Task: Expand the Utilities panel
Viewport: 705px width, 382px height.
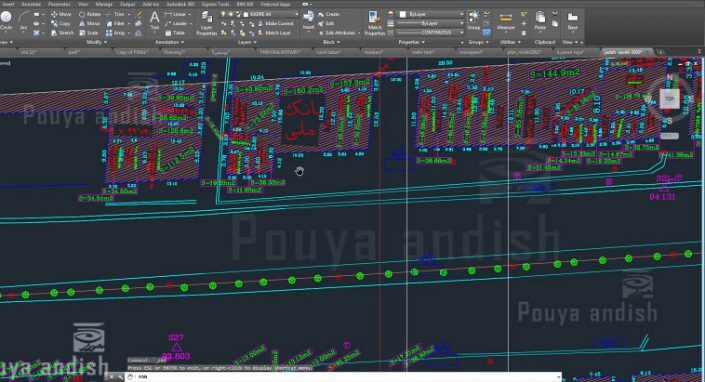Action: [x=510, y=42]
